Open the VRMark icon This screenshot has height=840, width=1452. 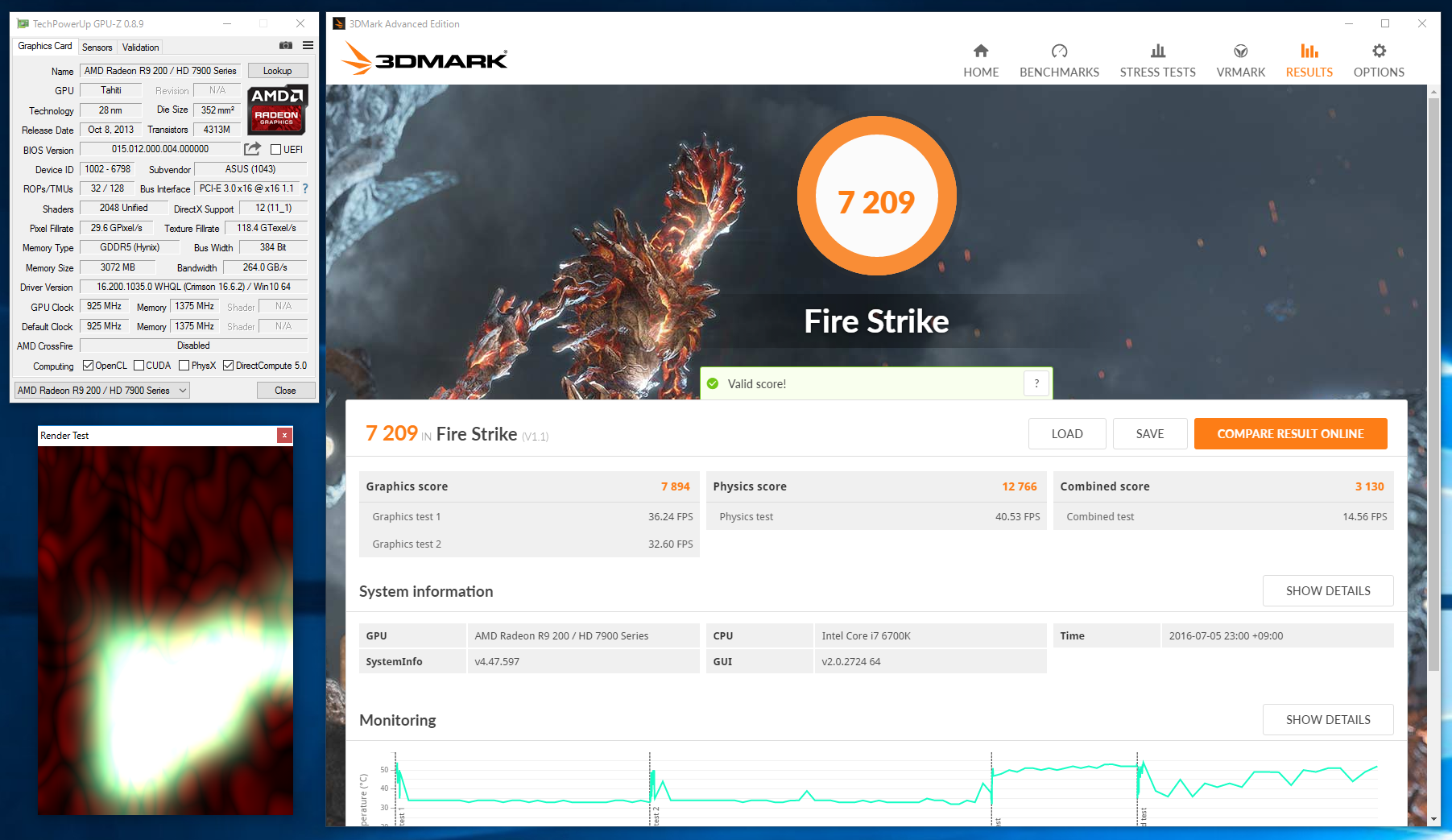tap(1241, 51)
